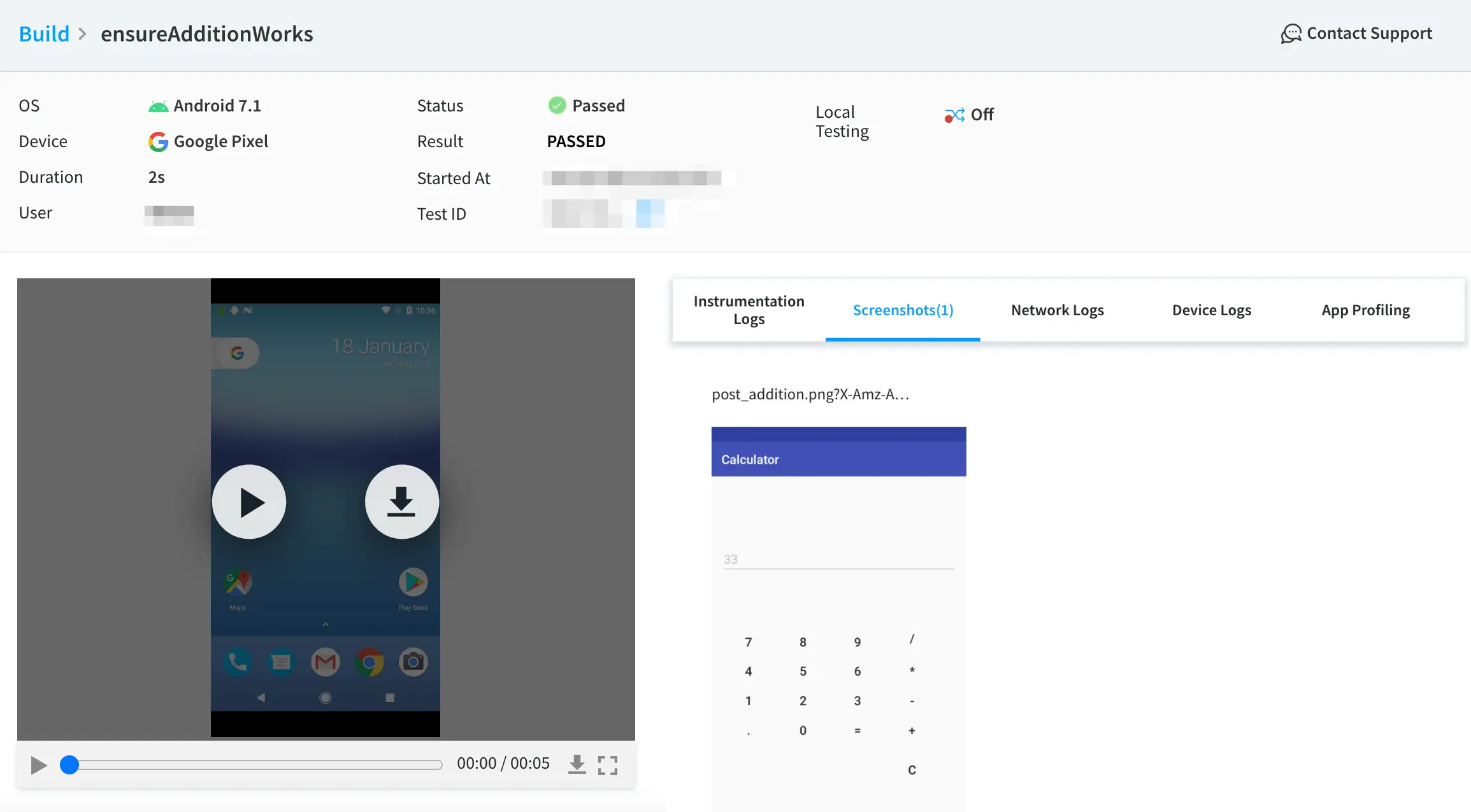Select the Screenshots(1) tab

click(903, 310)
